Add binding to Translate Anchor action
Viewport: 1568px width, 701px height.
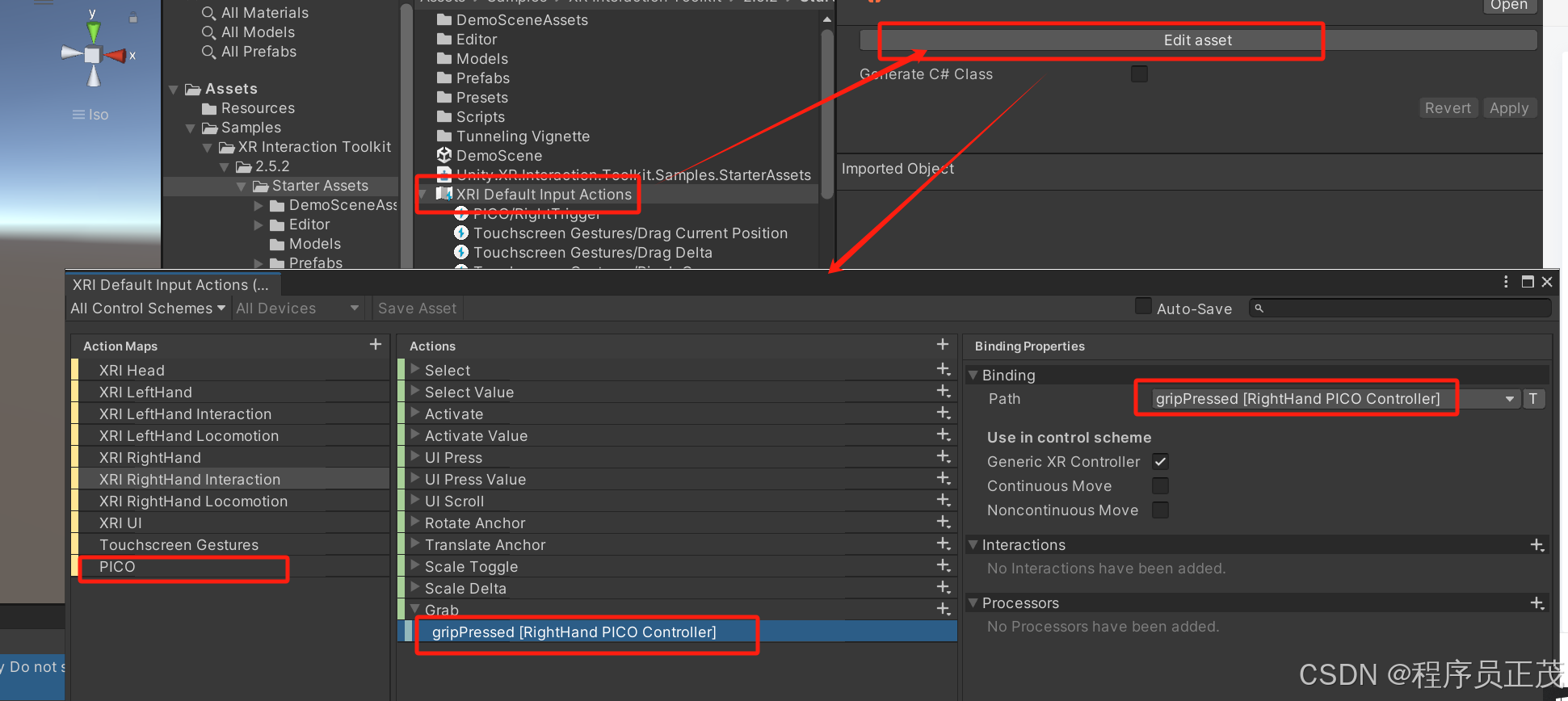click(x=944, y=544)
